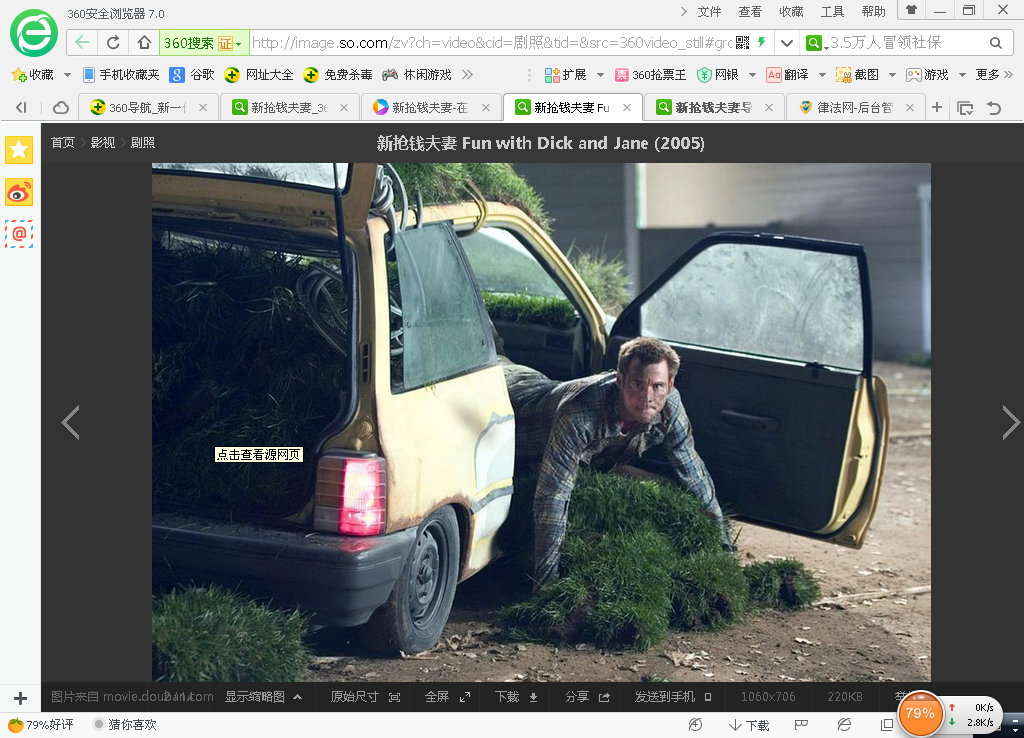Open the 网银 dropdown arrow
The width and height of the screenshot is (1024, 738).
click(x=752, y=75)
